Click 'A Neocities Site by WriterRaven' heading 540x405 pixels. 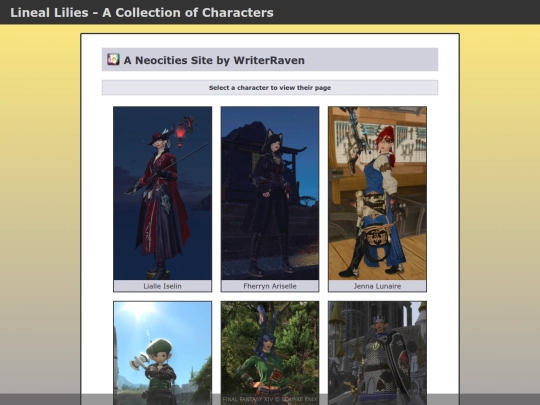(x=214, y=60)
